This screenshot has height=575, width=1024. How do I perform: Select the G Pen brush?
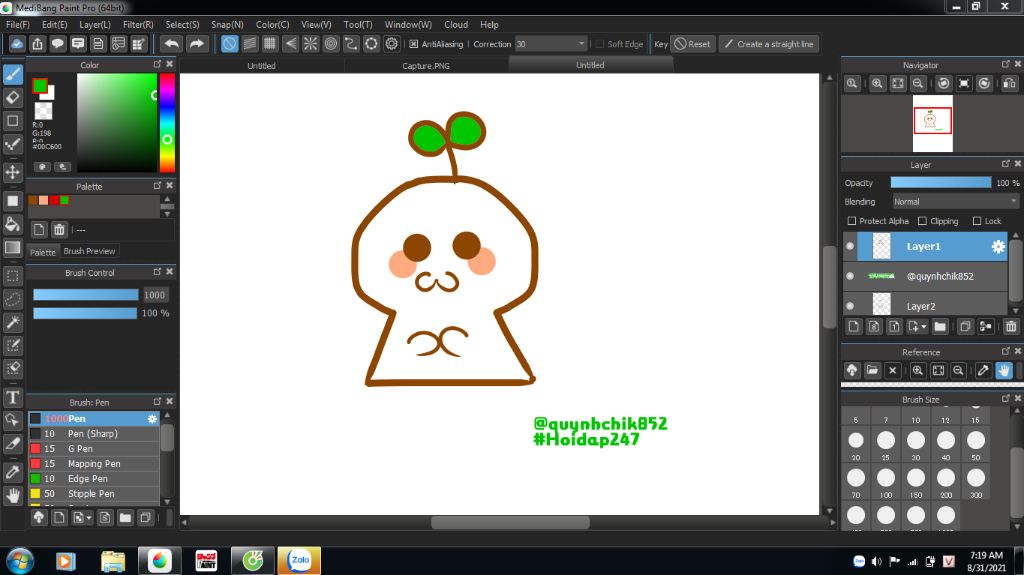pos(93,448)
